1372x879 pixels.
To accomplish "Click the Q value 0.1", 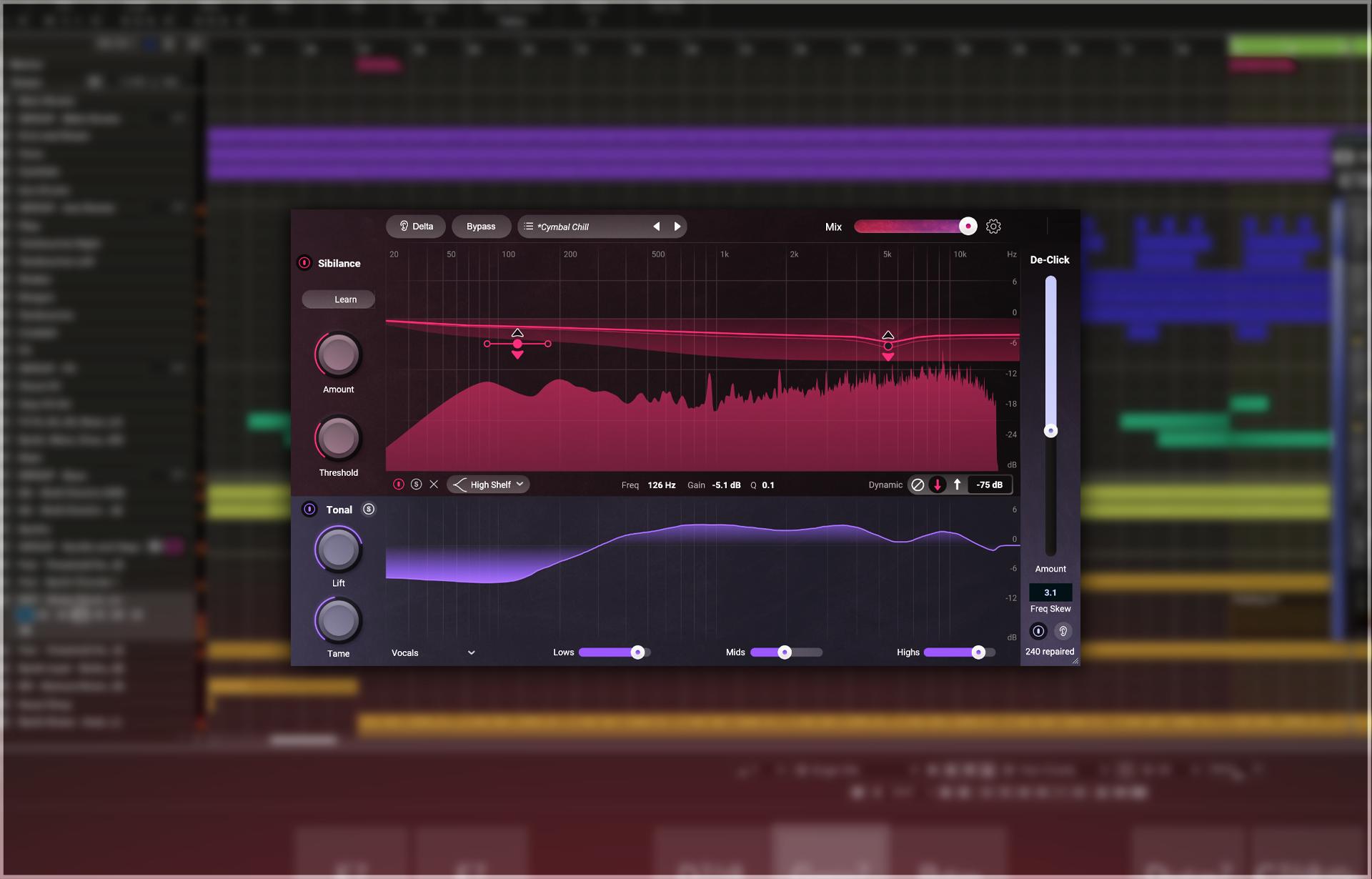I will 768,485.
